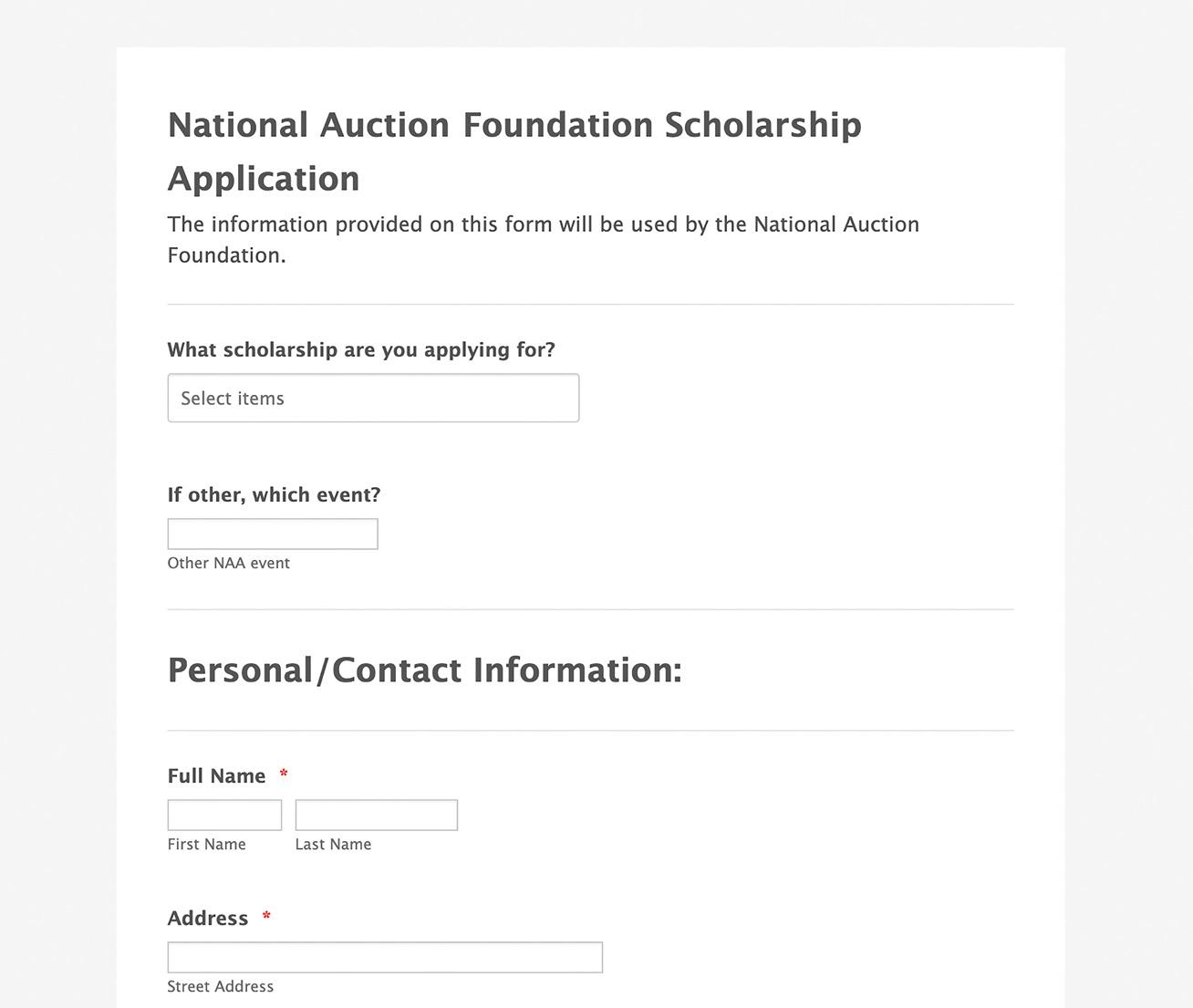Click into the Street Address field

385,957
